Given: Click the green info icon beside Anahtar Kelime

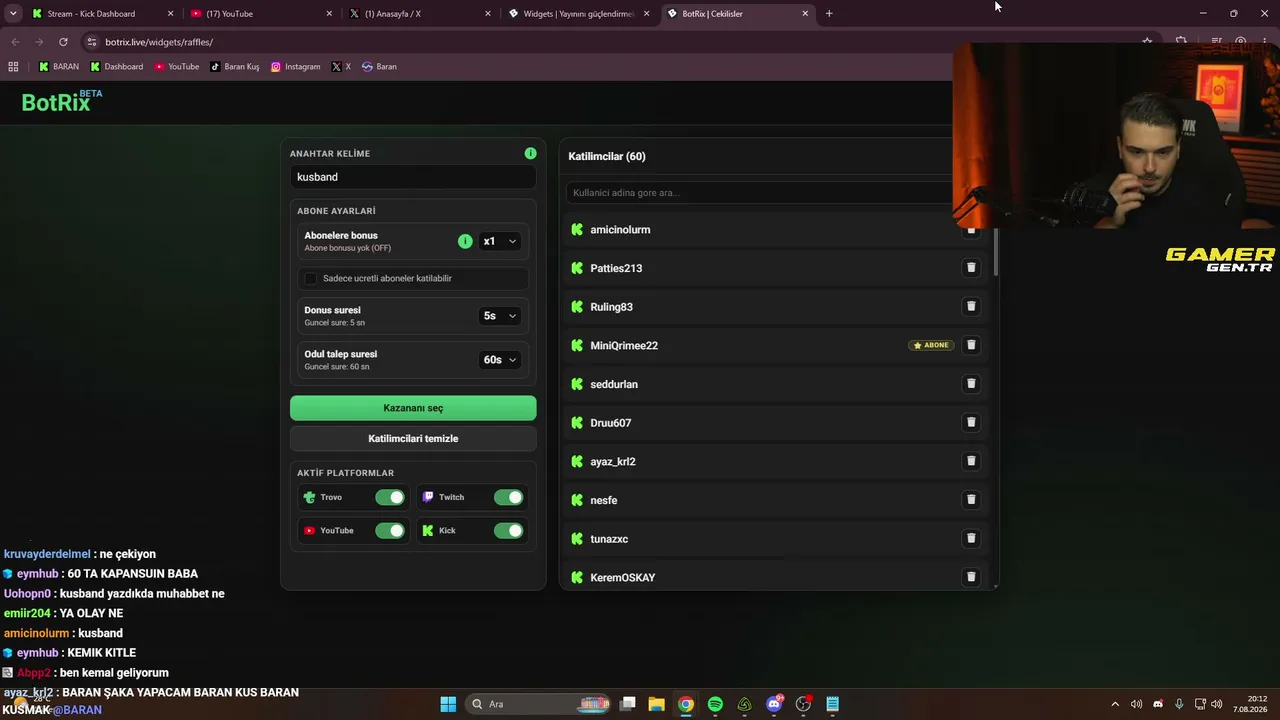Looking at the screenshot, I should pyautogui.click(x=530, y=153).
